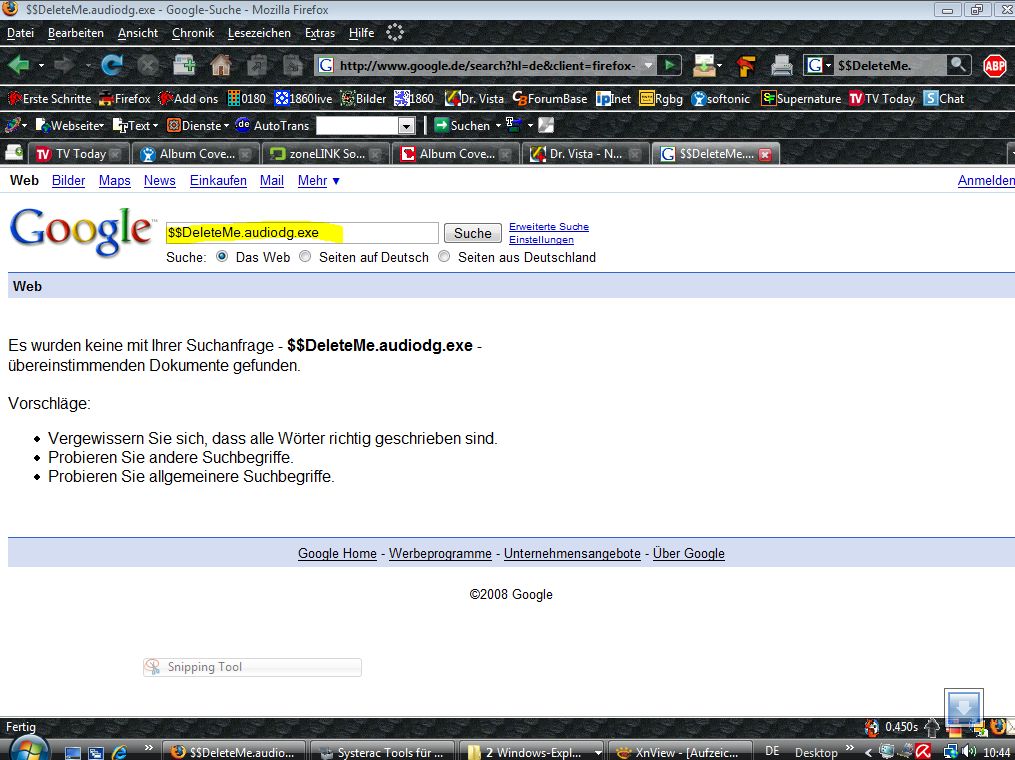Expand the Webseite toolbar dropdown
Image resolution: width=1015 pixels, height=760 pixels.
102,126
